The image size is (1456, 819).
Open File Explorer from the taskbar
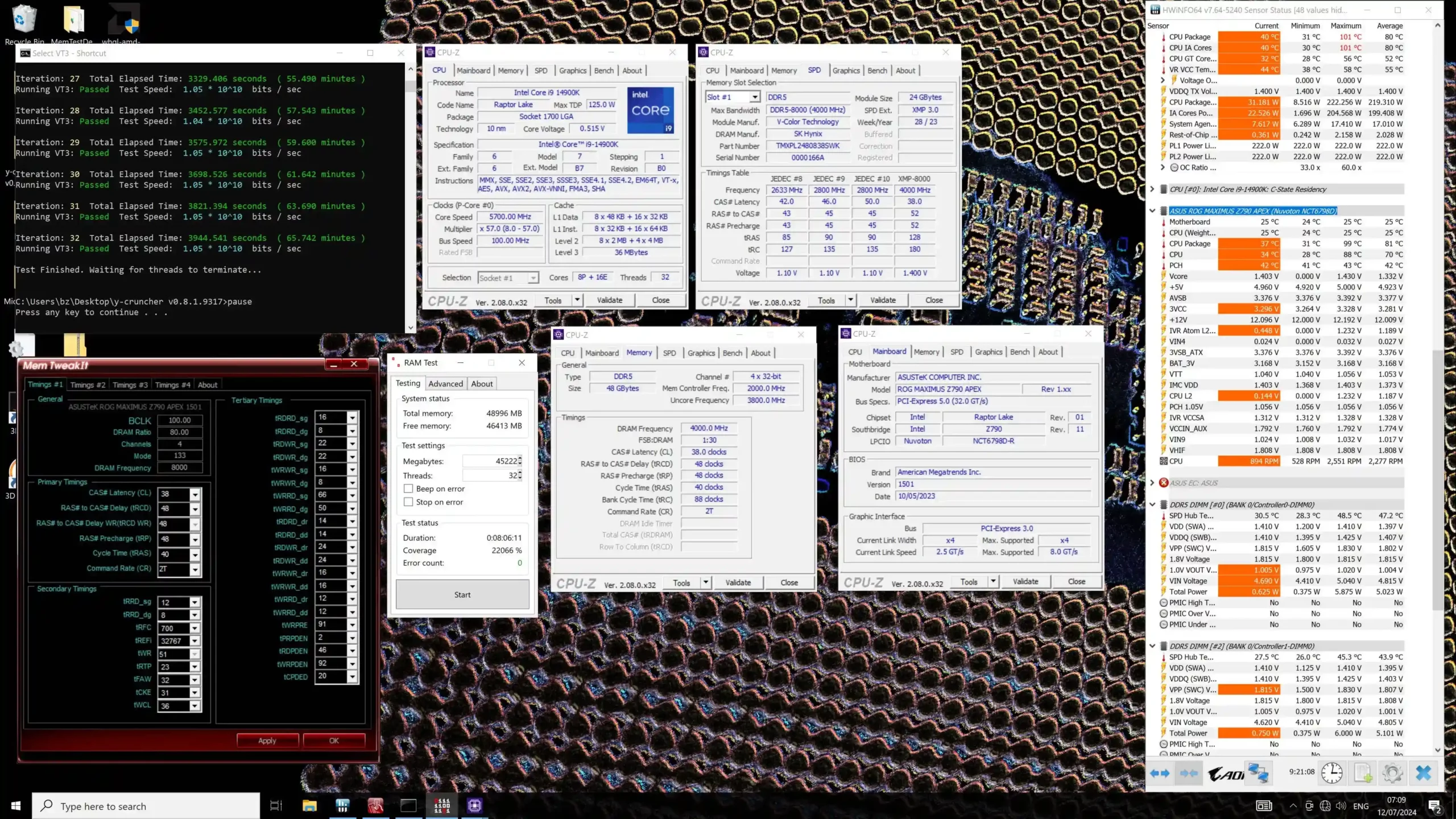point(309,805)
